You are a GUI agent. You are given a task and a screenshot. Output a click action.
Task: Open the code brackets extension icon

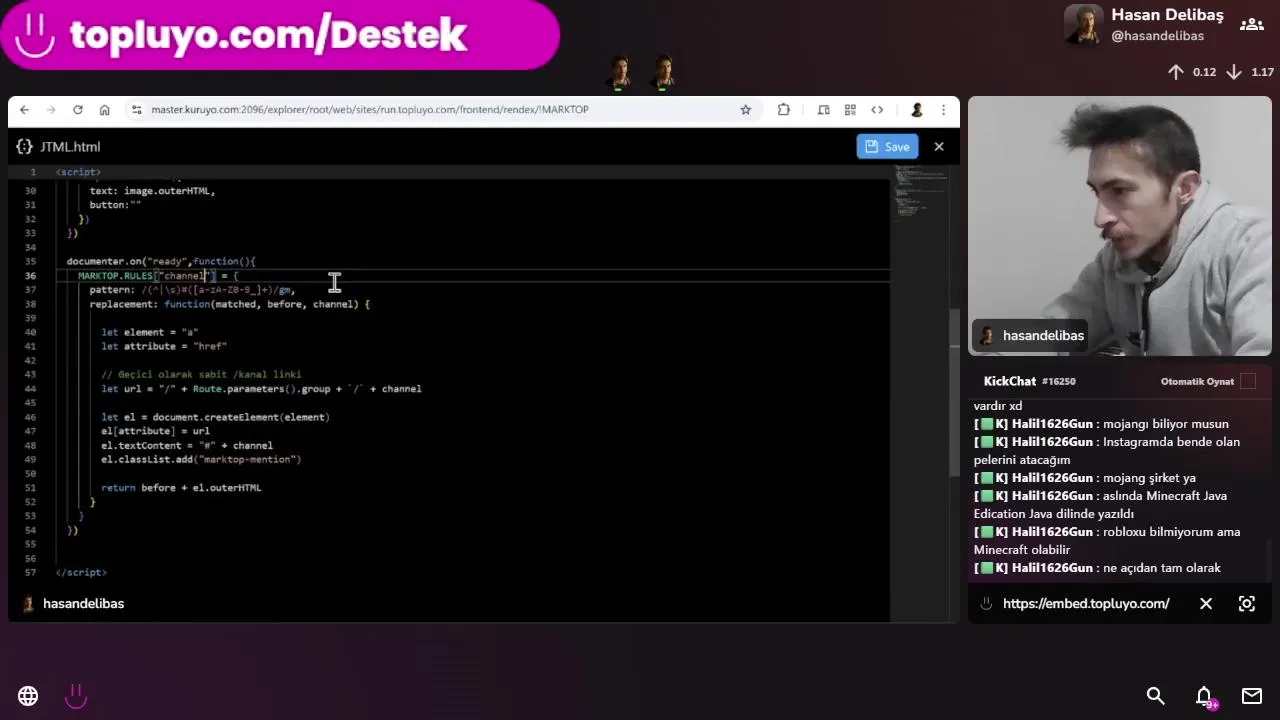click(x=877, y=110)
